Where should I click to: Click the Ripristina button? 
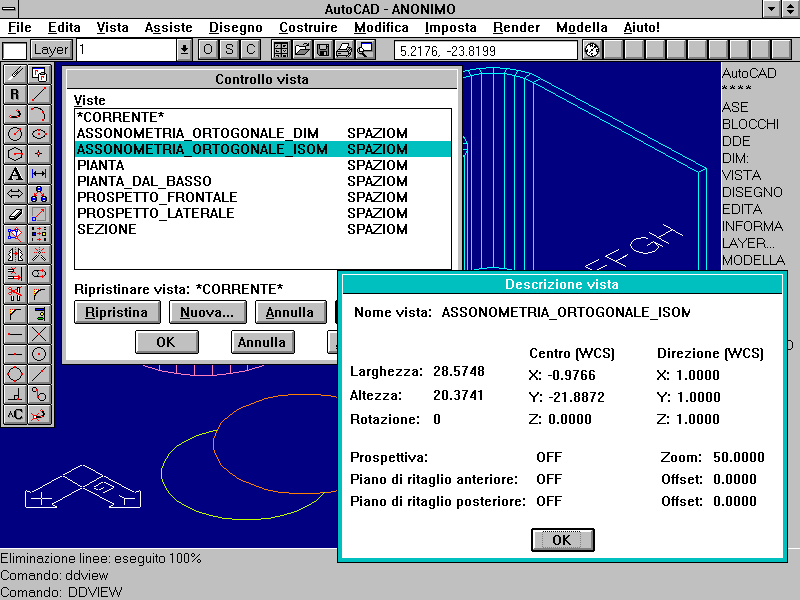[117, 312]
